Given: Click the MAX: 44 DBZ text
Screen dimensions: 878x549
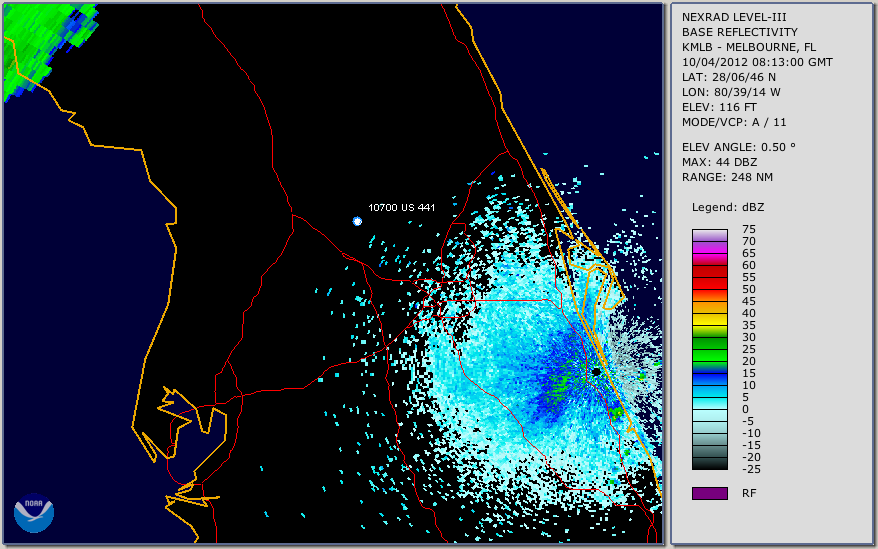Looking at the screenshot, I should [x=719, y=162].
